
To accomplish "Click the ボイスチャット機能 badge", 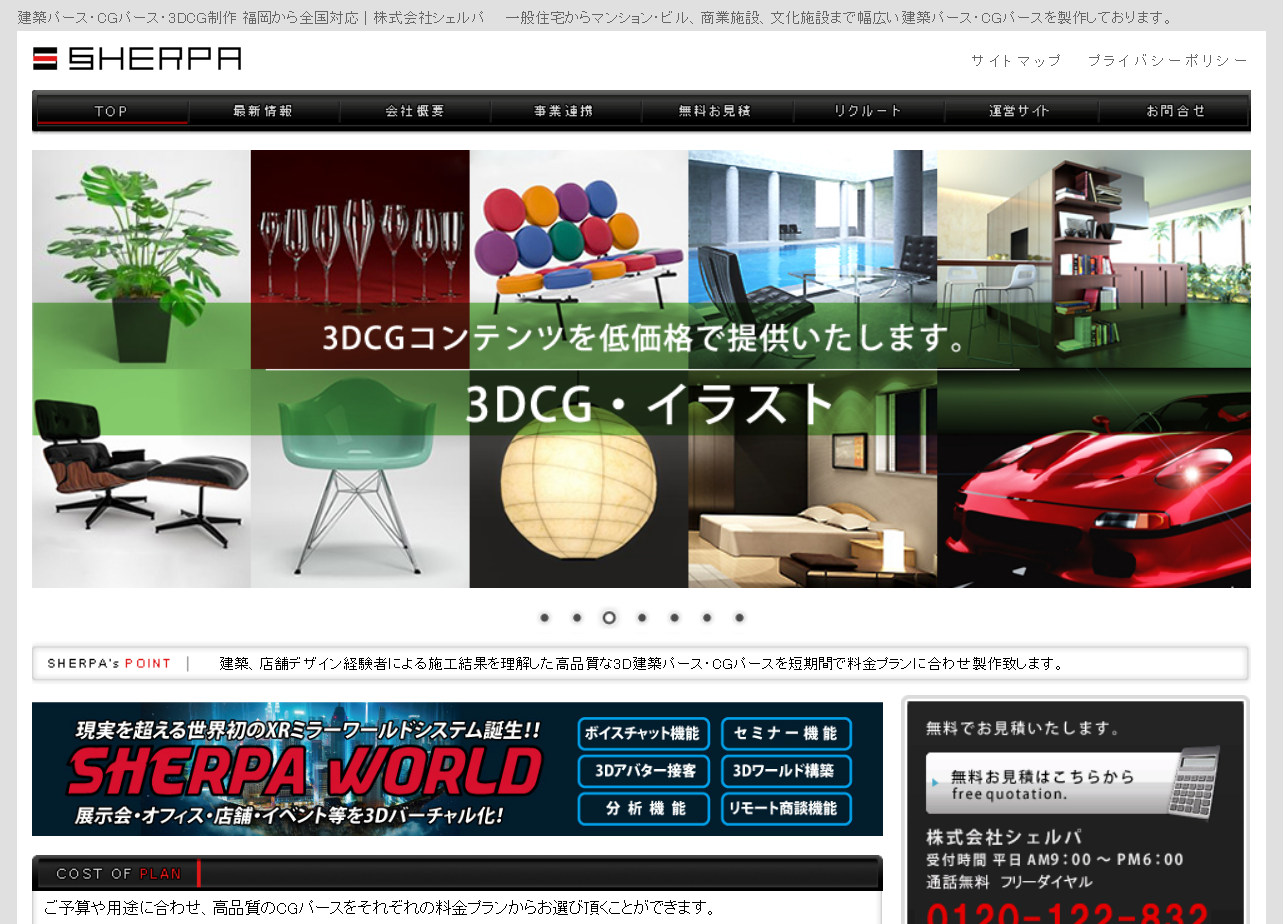I will pos(643,734).
